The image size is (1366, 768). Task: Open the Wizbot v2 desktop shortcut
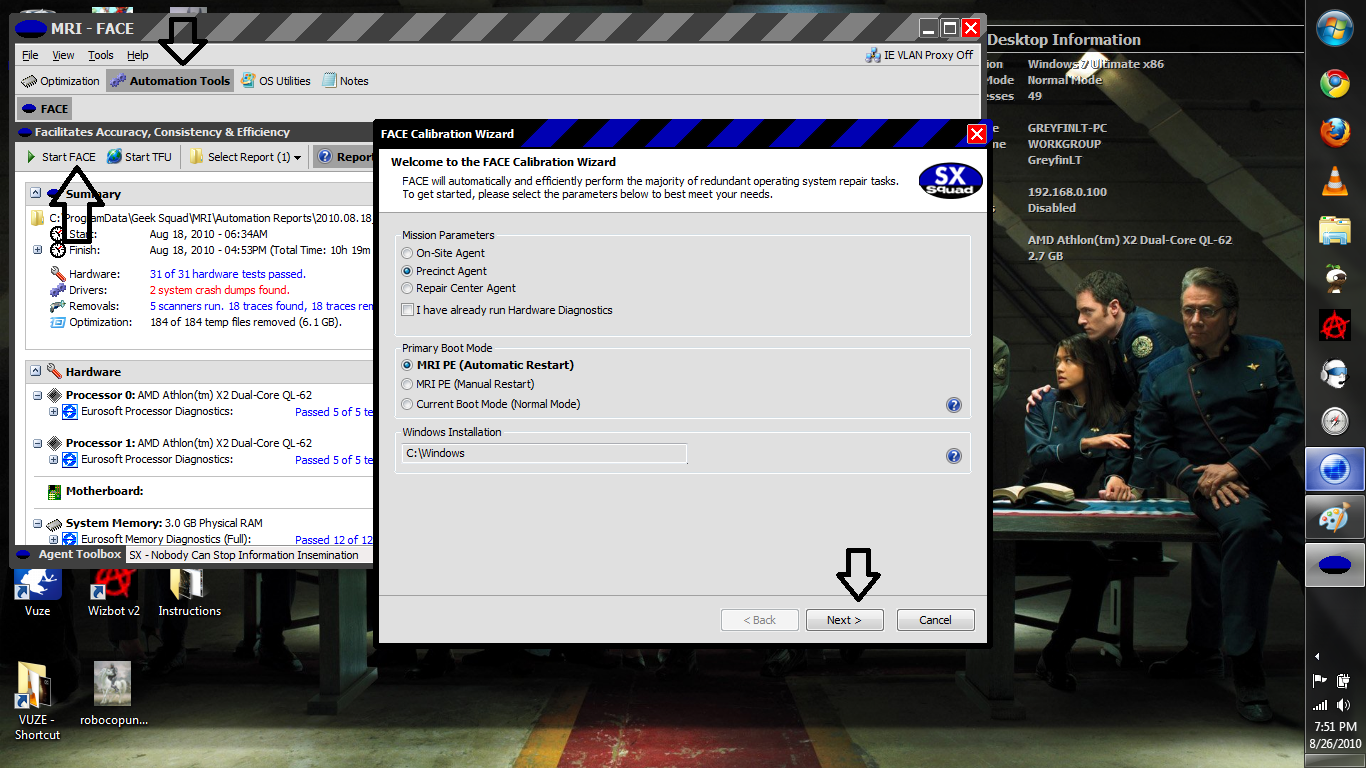point(114,592)
